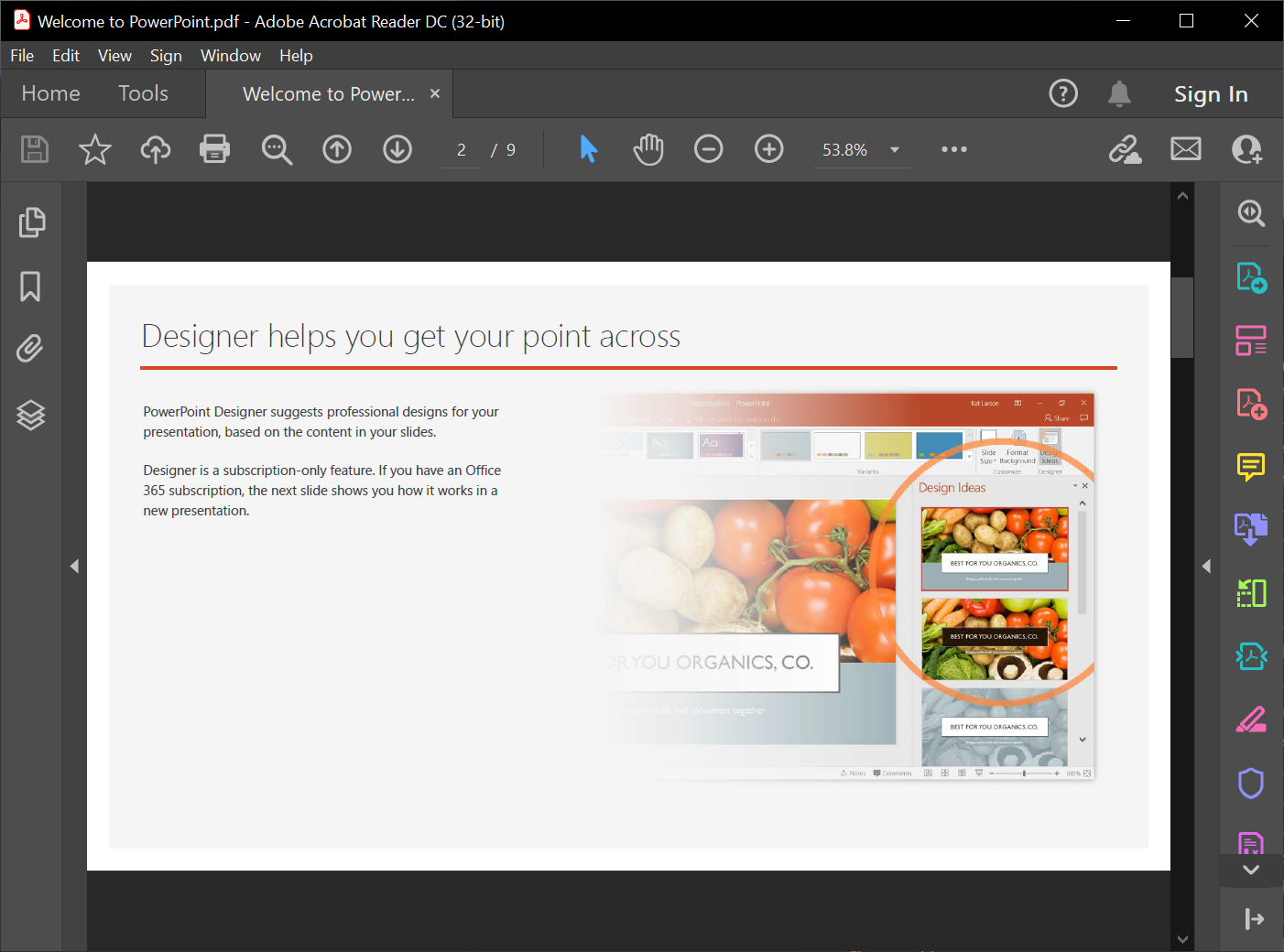Click the share with others person icon
This screenshot has width=1284, height=952.
click(x=1246, y=149)
